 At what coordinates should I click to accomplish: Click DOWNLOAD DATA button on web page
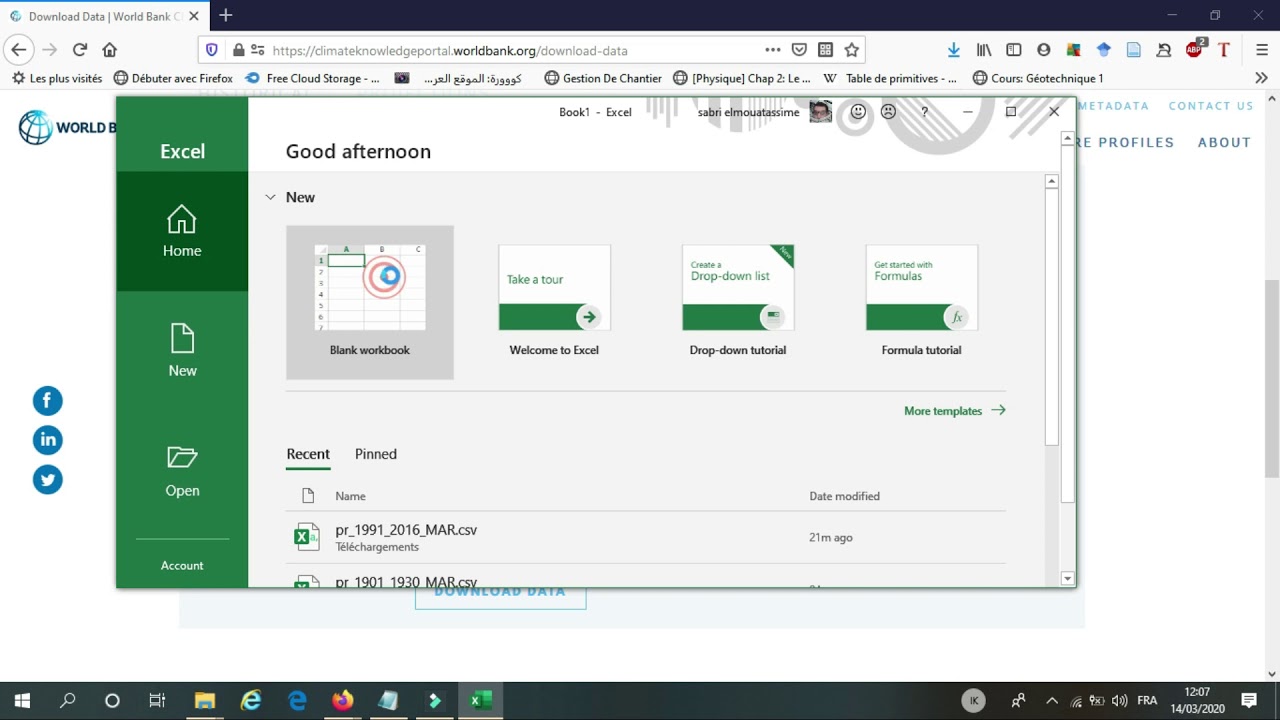pyautogui.click(x=500, y=596)
